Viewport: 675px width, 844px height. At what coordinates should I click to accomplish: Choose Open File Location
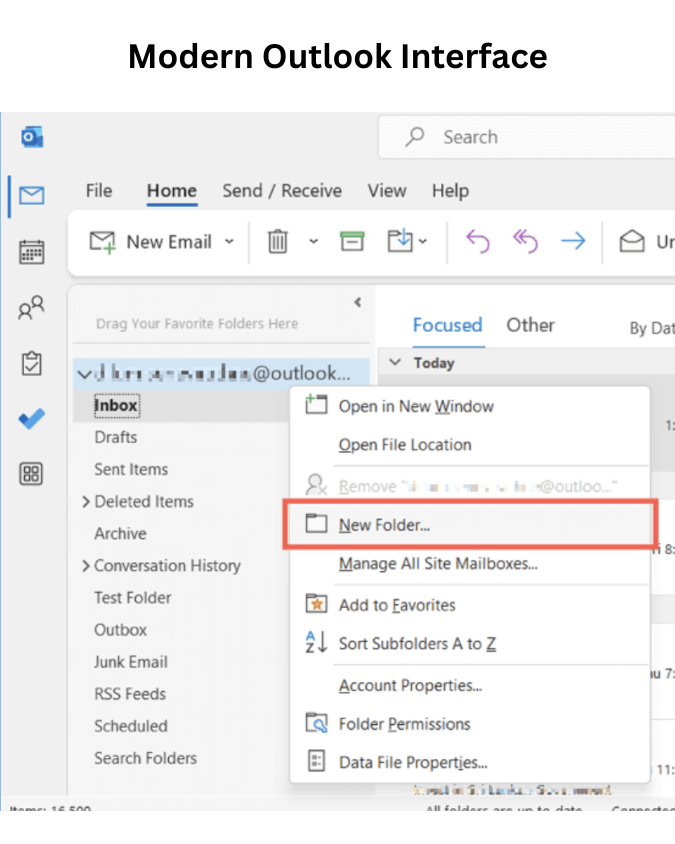tap(470, 445)
